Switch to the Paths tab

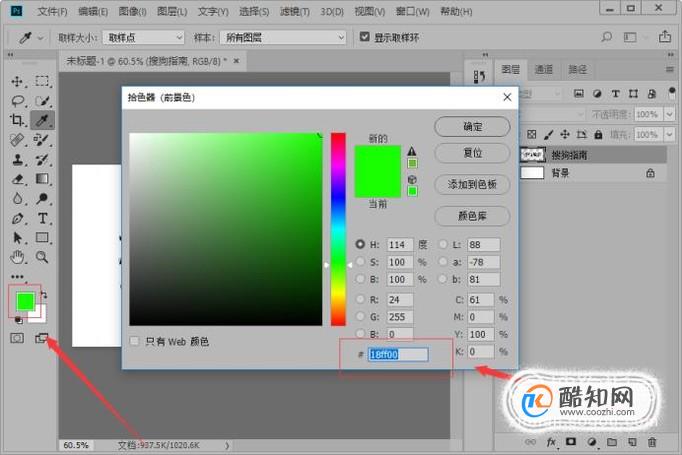578,69
